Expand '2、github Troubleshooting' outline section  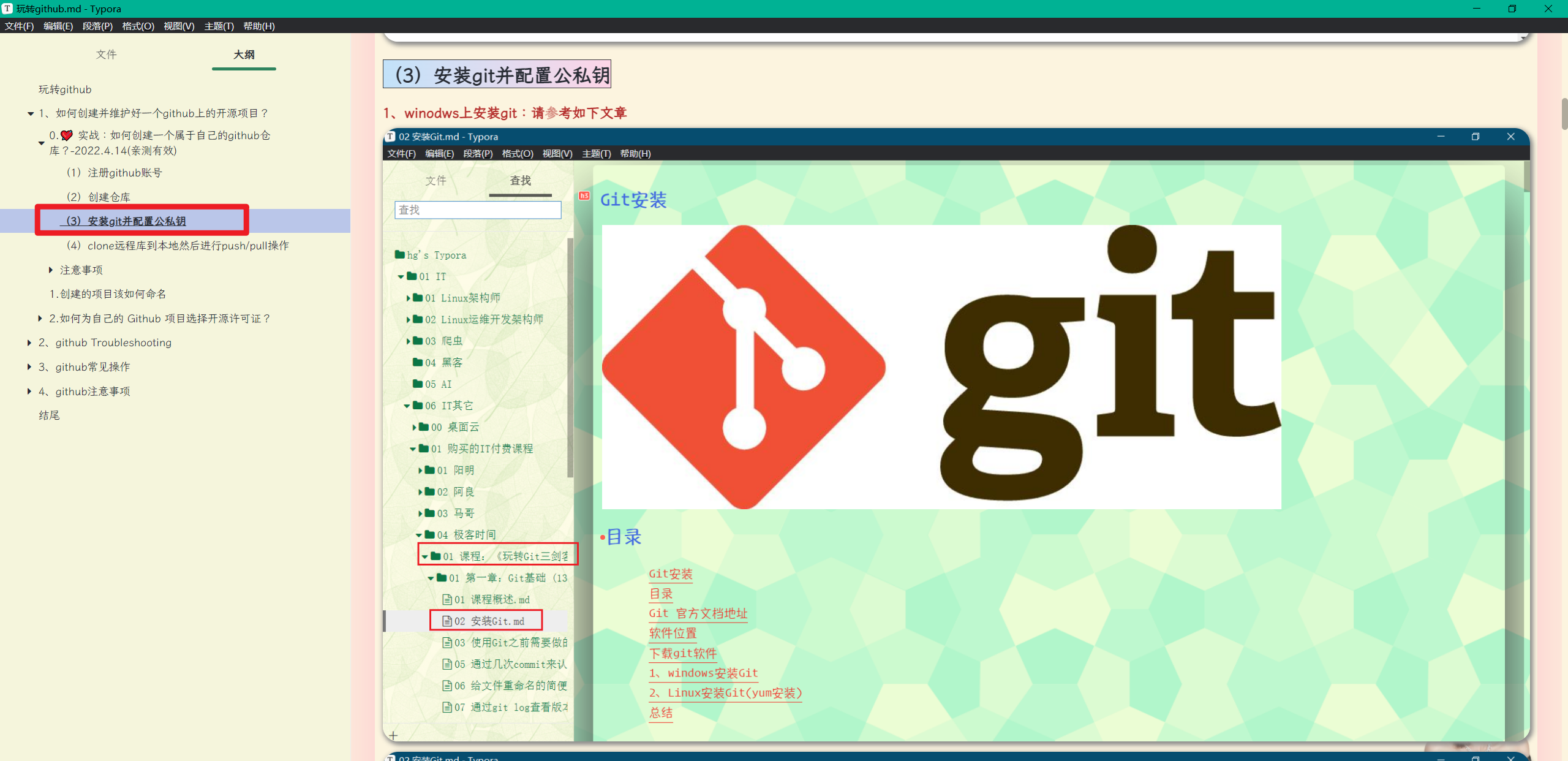pyautogui.click(x=29, y=343)
